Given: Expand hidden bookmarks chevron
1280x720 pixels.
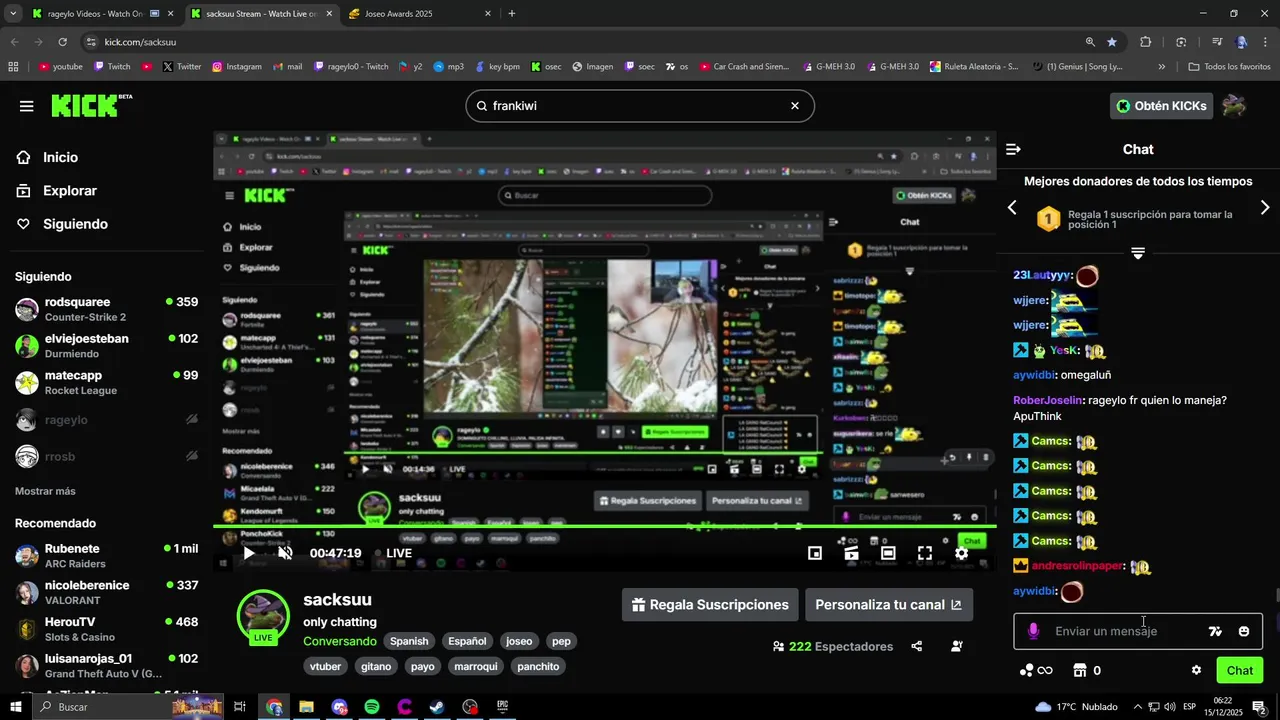Looking at the screenshot, I should pyautogui.click(x=1162, y=66).
